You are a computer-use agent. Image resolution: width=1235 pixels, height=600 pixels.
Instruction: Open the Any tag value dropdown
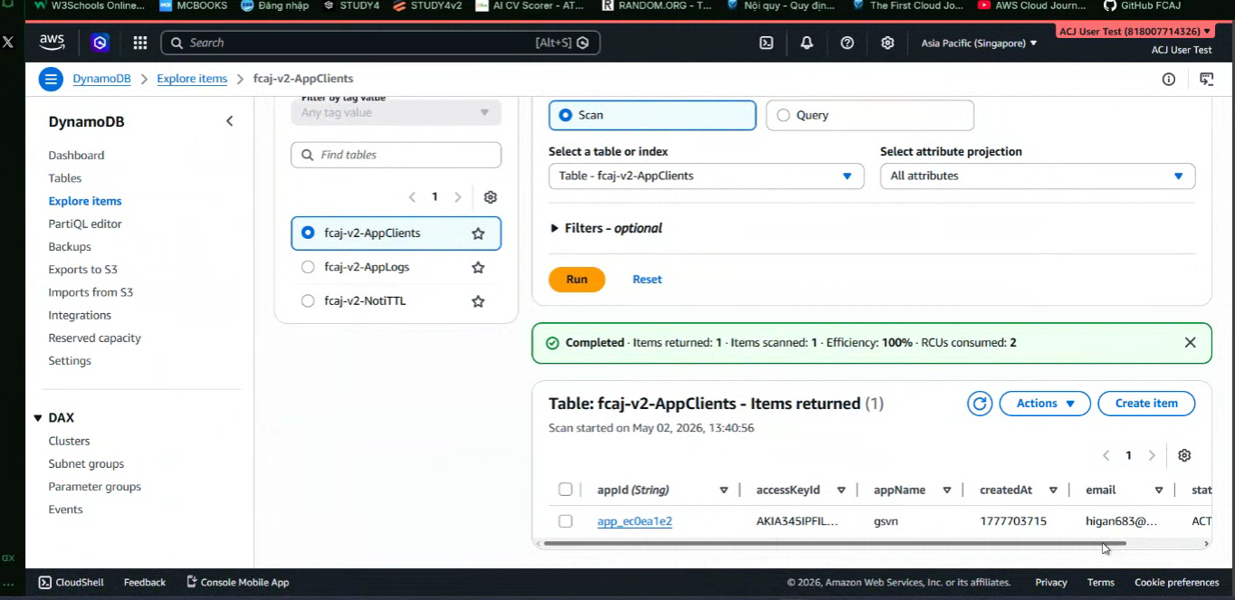pyautogui.click(x=396, y=113)
